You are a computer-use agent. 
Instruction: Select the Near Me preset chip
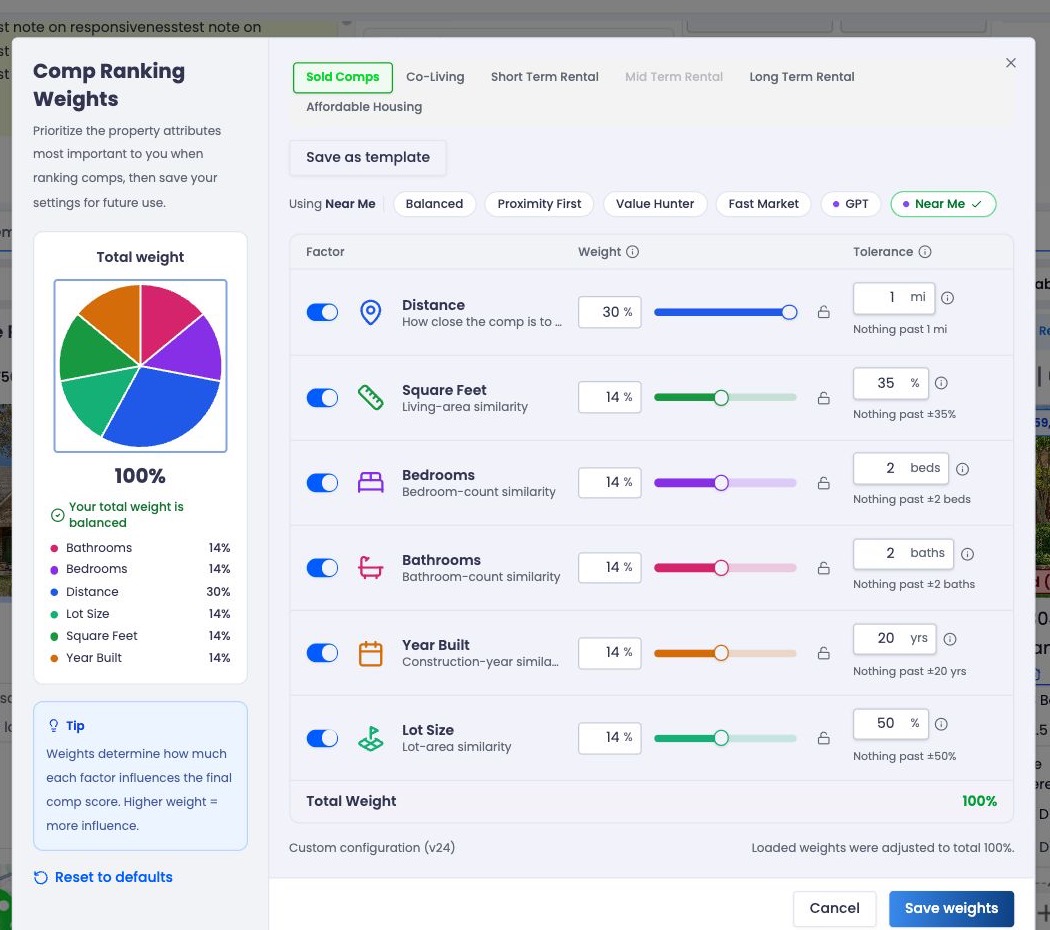(943, 204)
